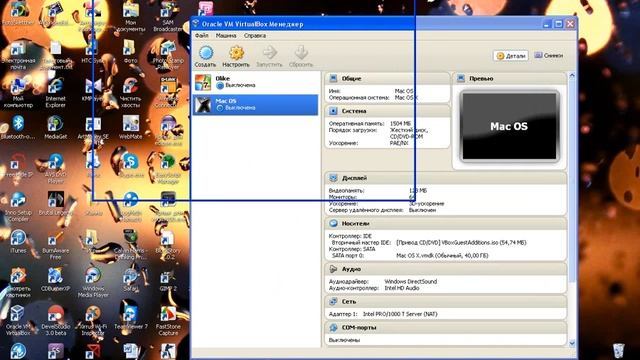Click the COM-порты section header
640x360 pixels.
[446, 327]
